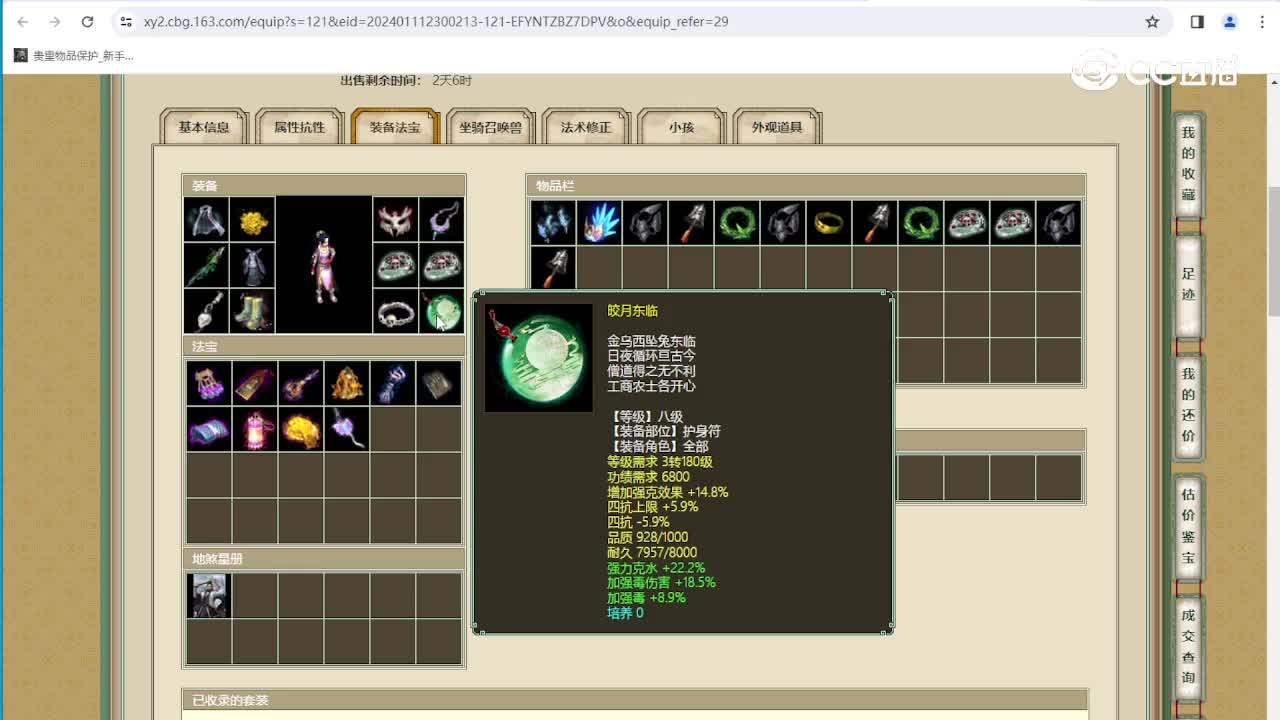The image size is (1280, 720).
Task: Click the 耐久 7957/8000 line
Action: 652,552
